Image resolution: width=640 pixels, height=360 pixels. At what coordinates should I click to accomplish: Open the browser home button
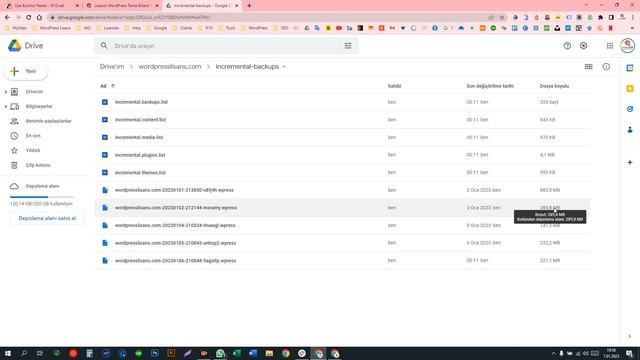tap(39, 18)
